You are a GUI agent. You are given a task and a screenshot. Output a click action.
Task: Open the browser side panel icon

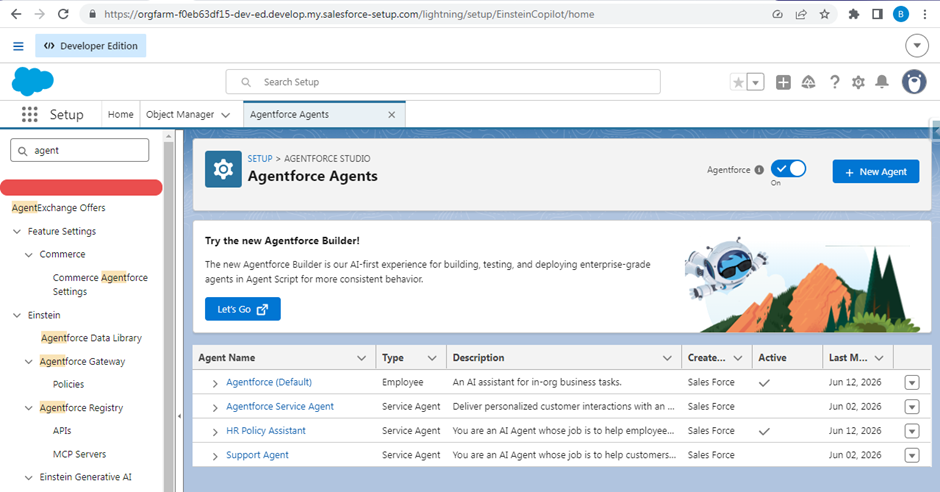pyautogui.click(x=877, y=14)
